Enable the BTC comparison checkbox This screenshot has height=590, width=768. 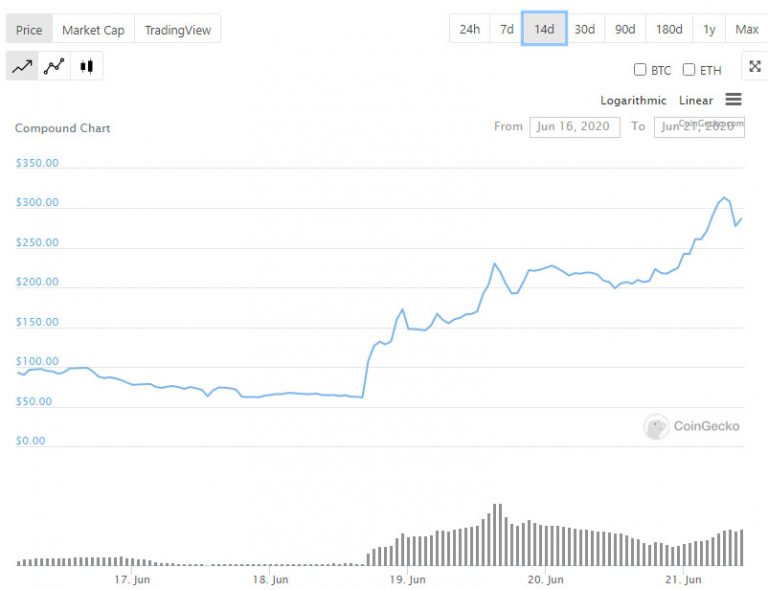point(640,70)
